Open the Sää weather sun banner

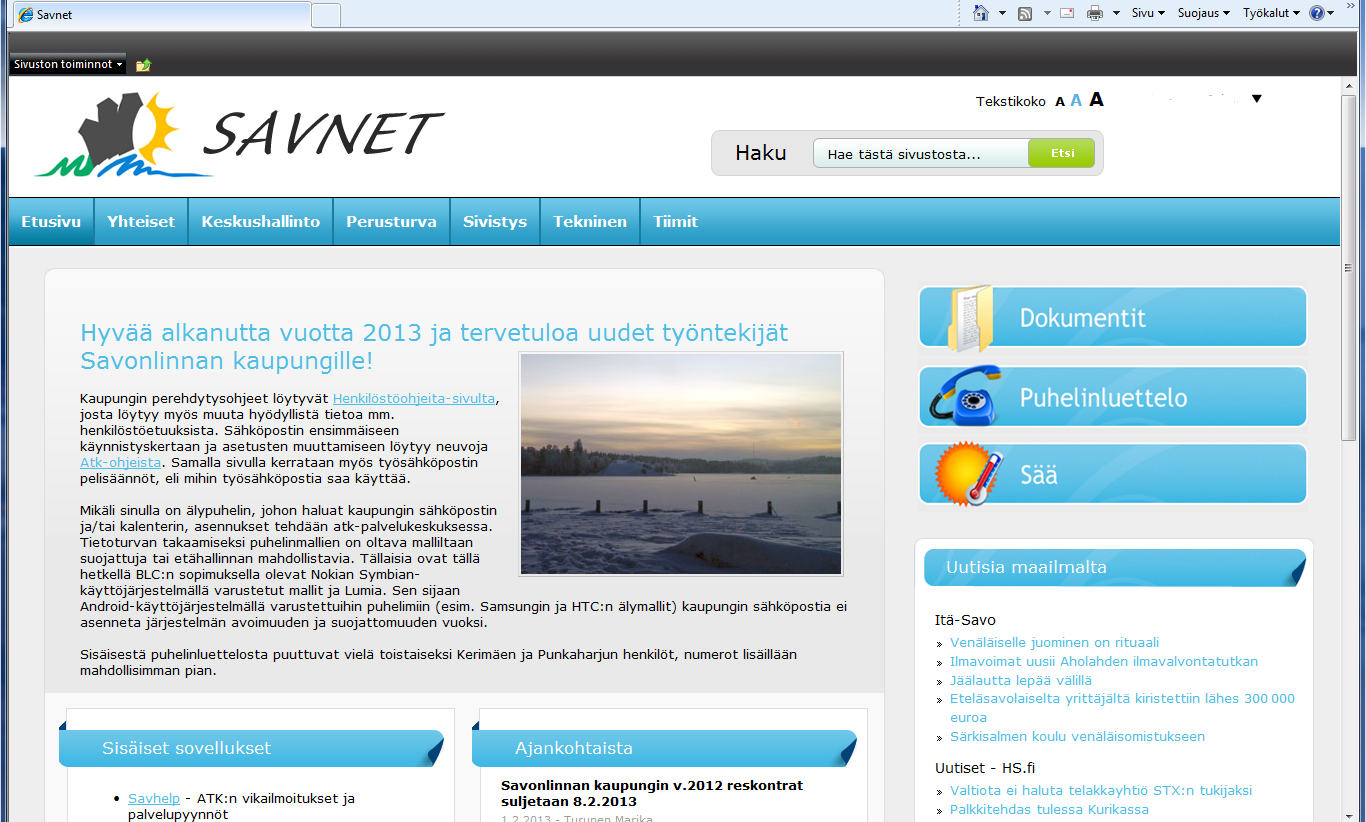1113,474
